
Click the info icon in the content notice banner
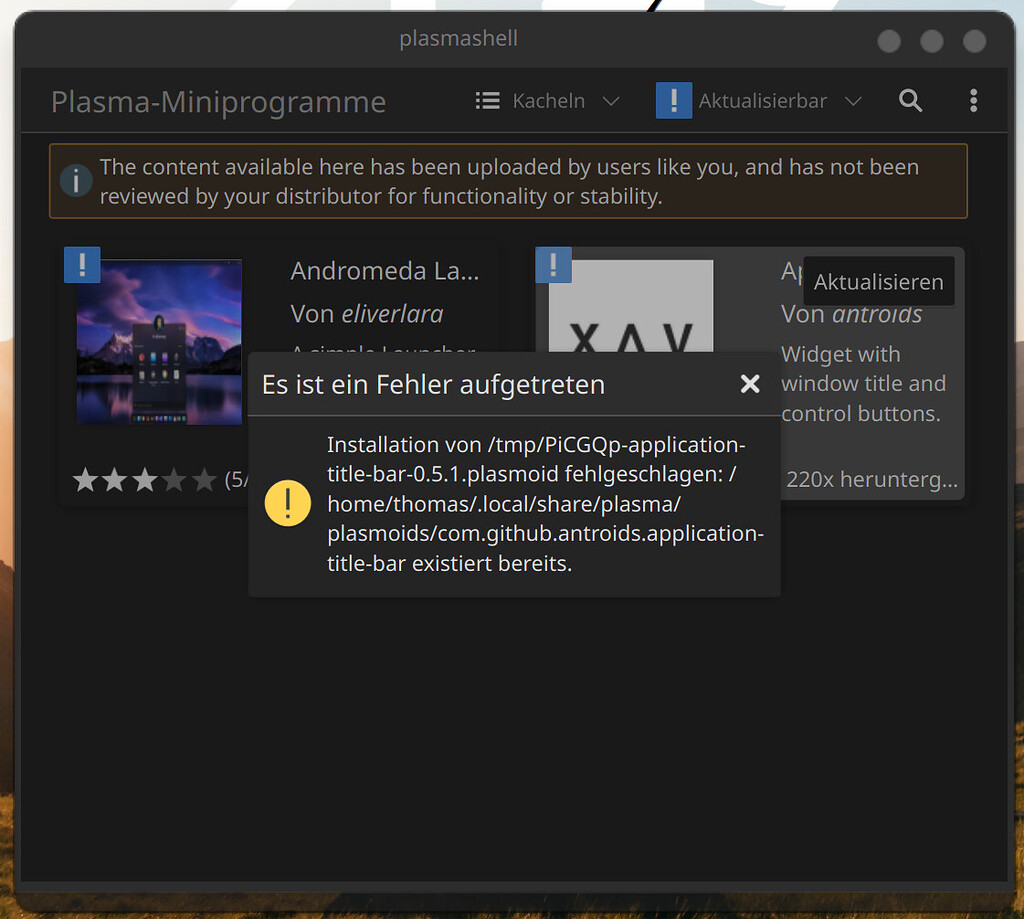coord(76,181)
